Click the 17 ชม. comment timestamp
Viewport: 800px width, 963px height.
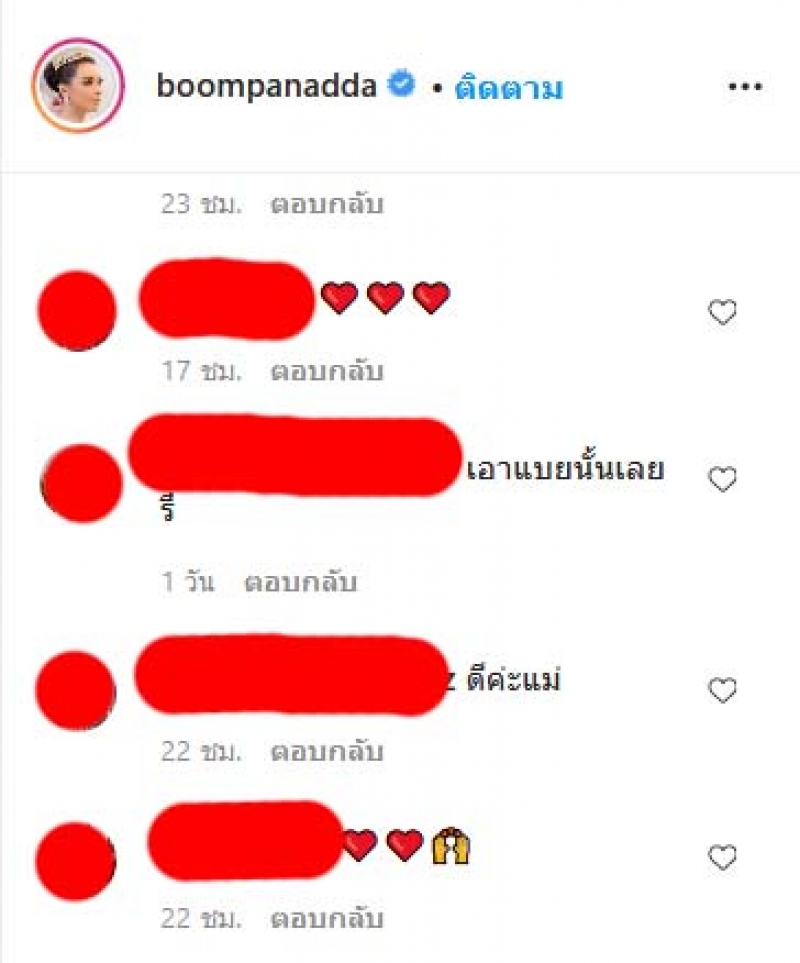pos(201,371)
